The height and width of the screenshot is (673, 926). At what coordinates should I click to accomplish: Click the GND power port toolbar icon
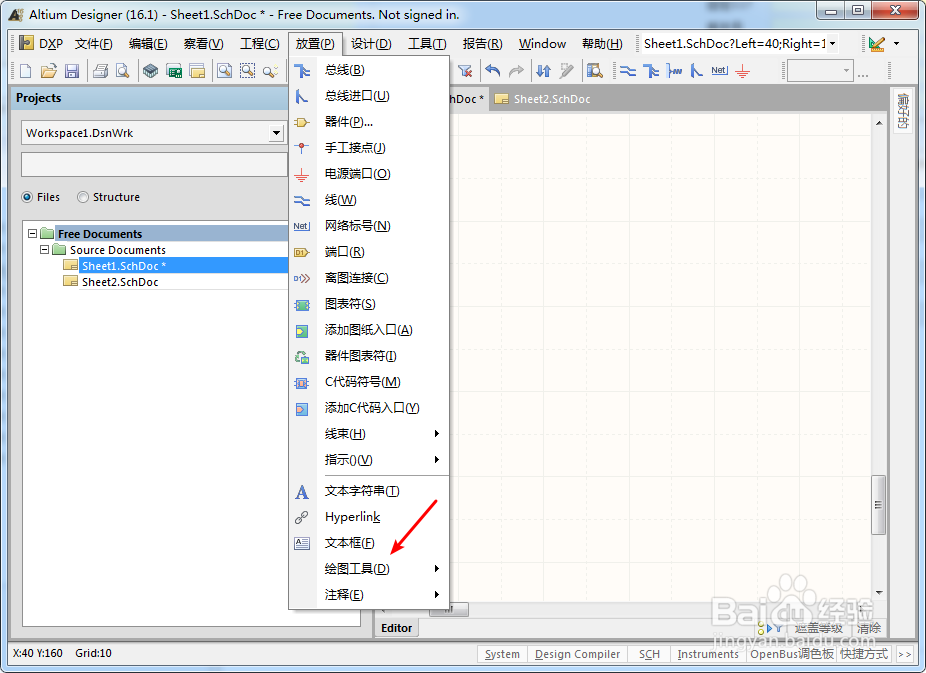(x=742, y=71)
